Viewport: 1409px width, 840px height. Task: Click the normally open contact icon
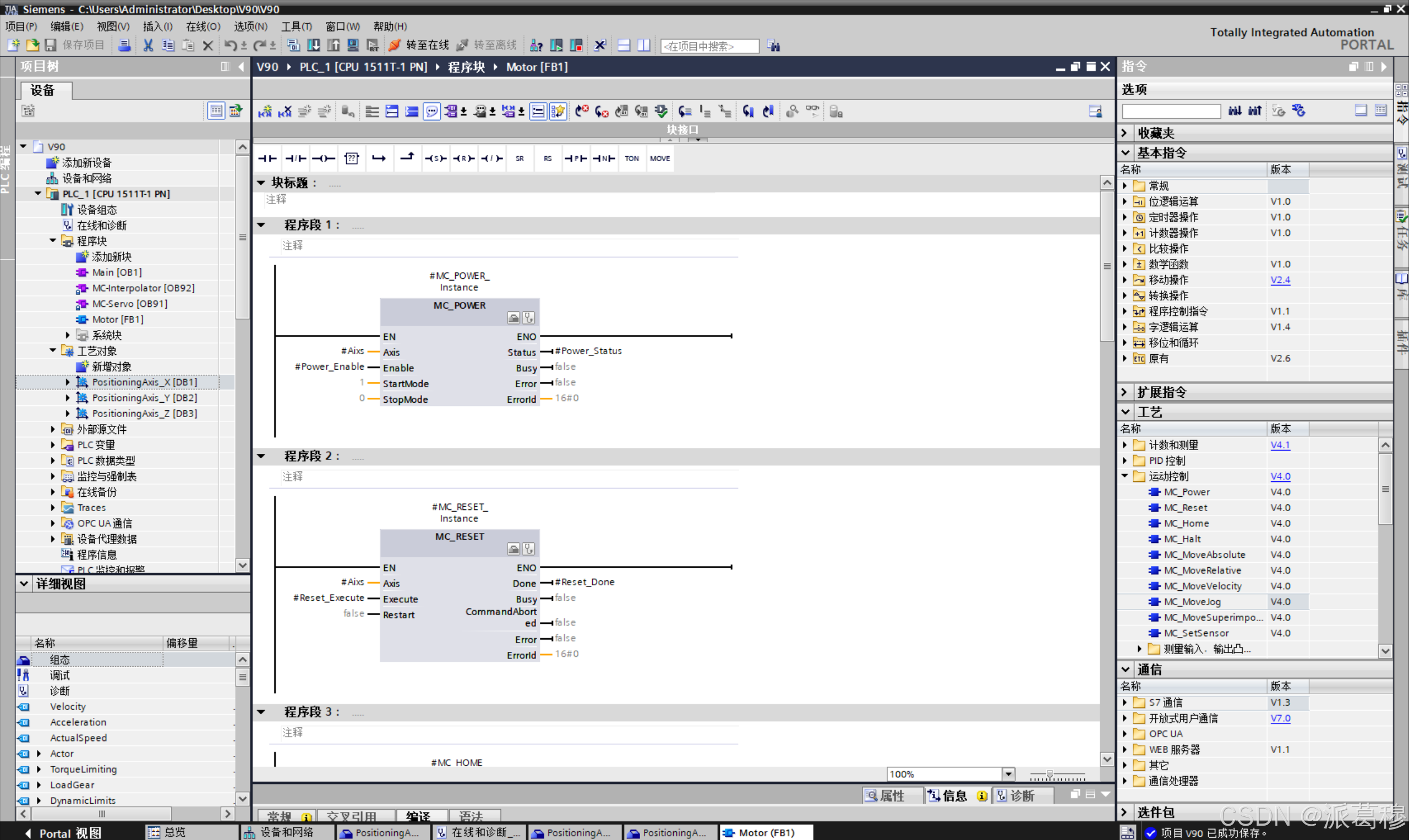point(267,158)
